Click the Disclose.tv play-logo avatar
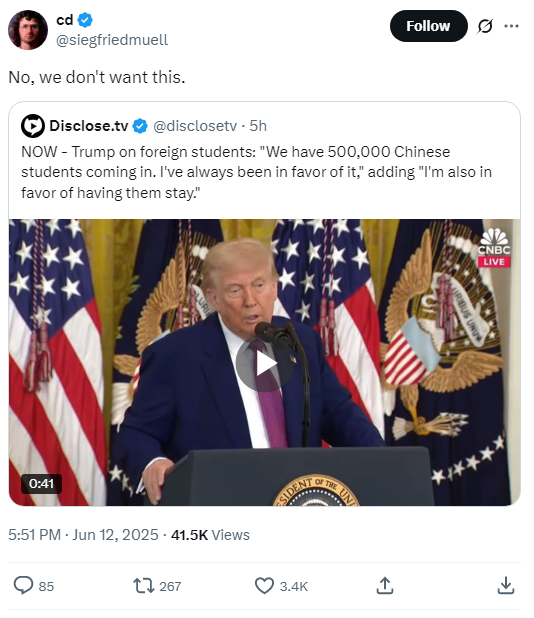 click(x=33, y=126)
